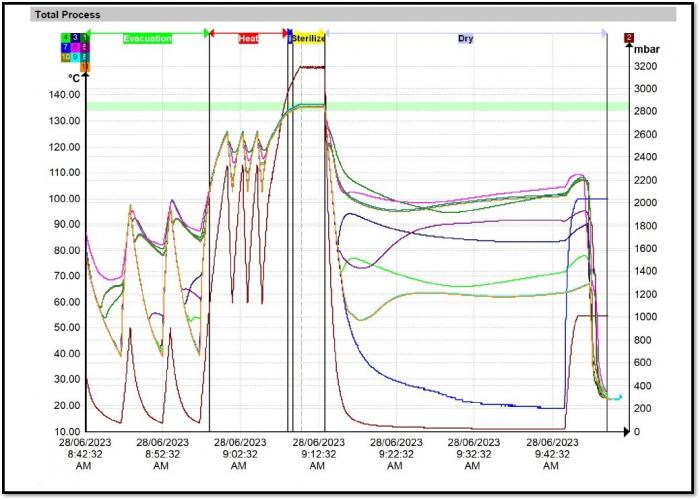Click the 1000 mbar axis value
700x500 pixels.
coord(646,317)
